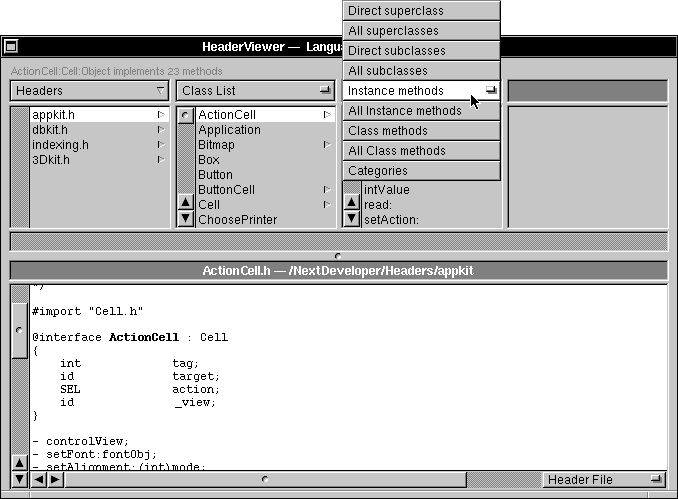Select indexing.h header
The height and width of the screenshot is (499, 678).
[99, 145]
